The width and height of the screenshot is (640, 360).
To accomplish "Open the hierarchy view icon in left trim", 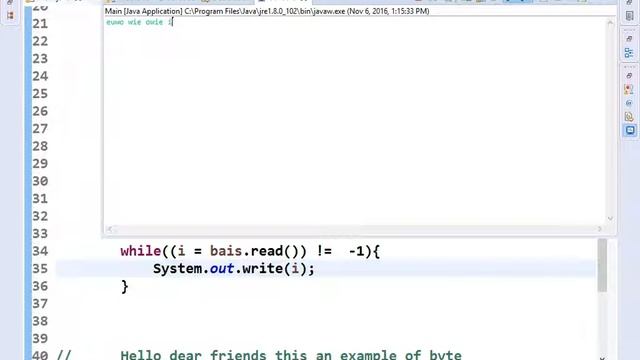I will pyautogui.click(x=10, y=16).
